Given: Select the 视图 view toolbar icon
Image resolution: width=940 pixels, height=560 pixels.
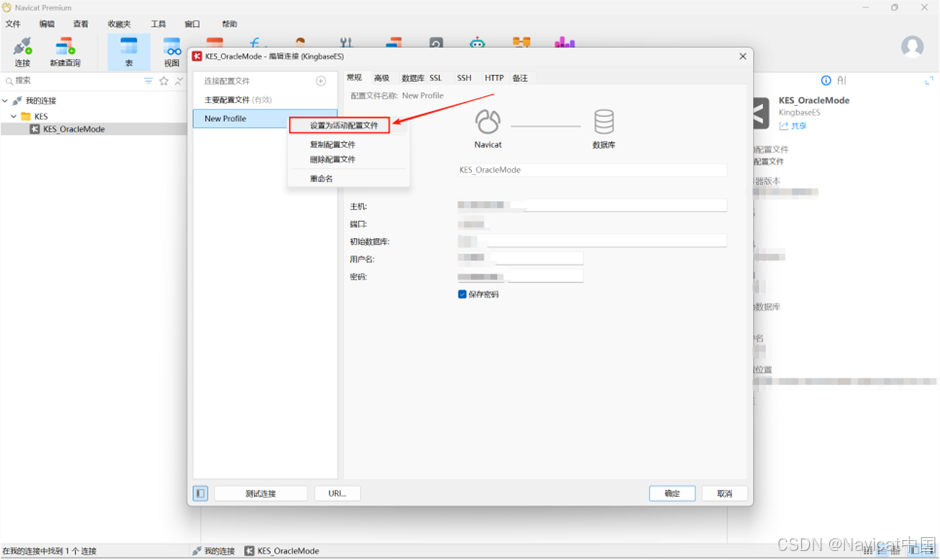Looking at the screenshot, I should (172, 52).
